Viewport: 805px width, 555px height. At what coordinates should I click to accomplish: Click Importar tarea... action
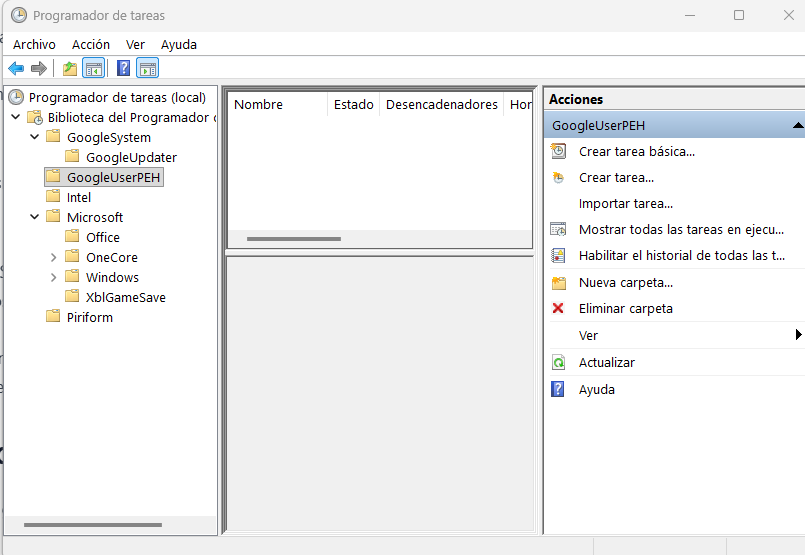(x=626, y=204)
